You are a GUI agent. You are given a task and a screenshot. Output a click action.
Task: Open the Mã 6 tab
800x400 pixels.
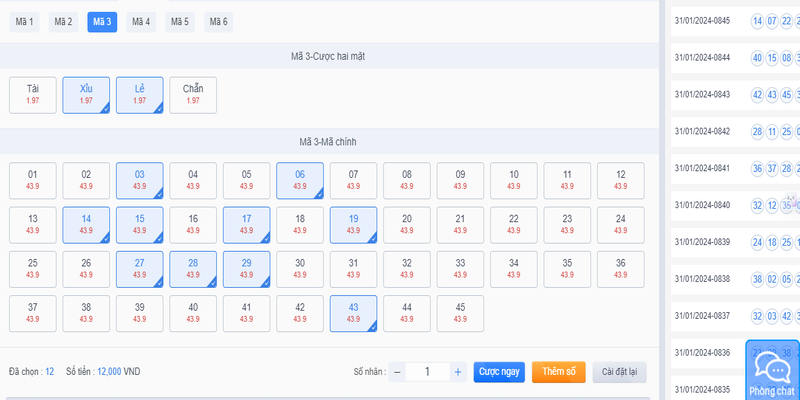pyautogui.click(x=218, y=22)
